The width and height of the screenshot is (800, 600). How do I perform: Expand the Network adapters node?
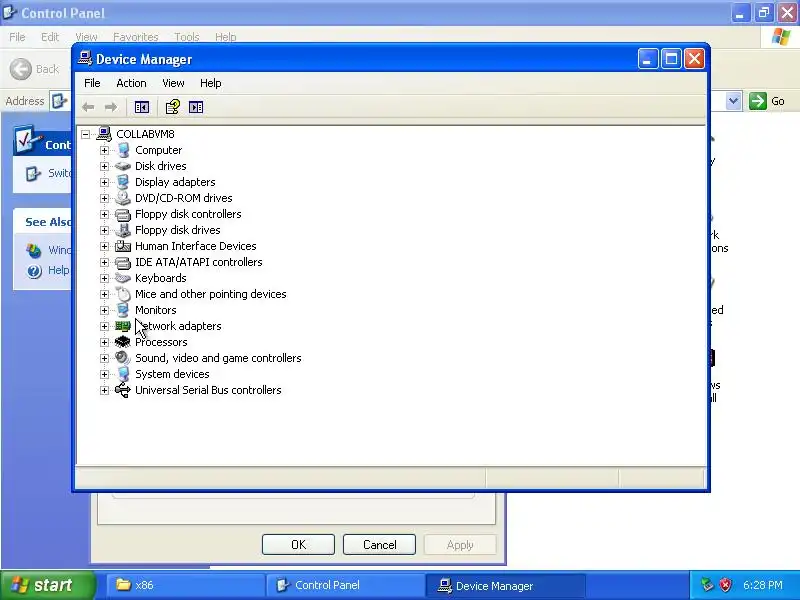104,326
